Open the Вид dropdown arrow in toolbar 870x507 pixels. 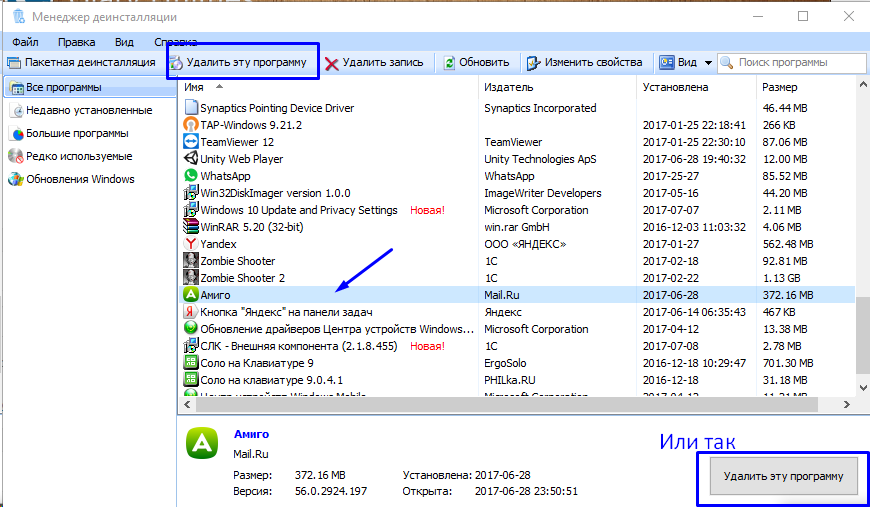tap(708, 62)
